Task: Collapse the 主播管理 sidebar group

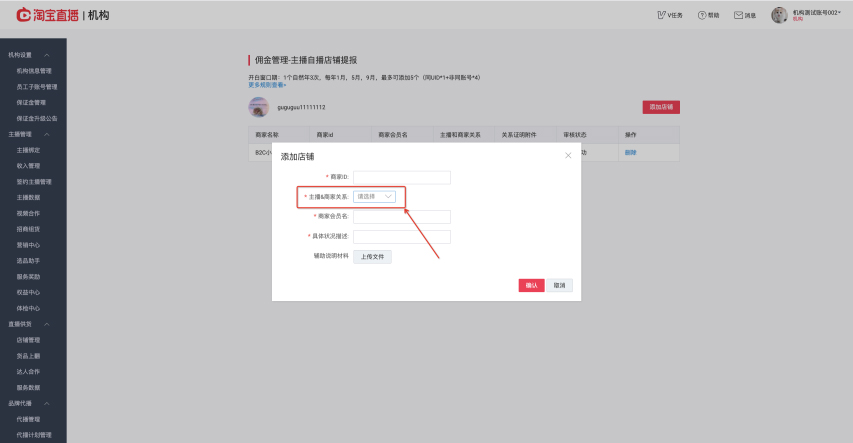Action: click(47, 134)
